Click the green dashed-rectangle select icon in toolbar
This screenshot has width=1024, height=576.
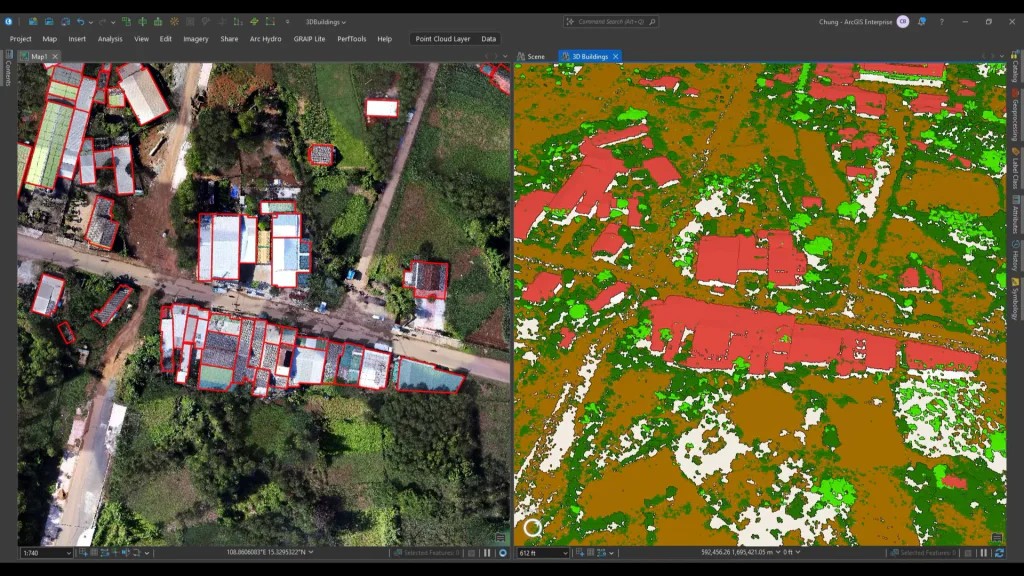point(270,22)
